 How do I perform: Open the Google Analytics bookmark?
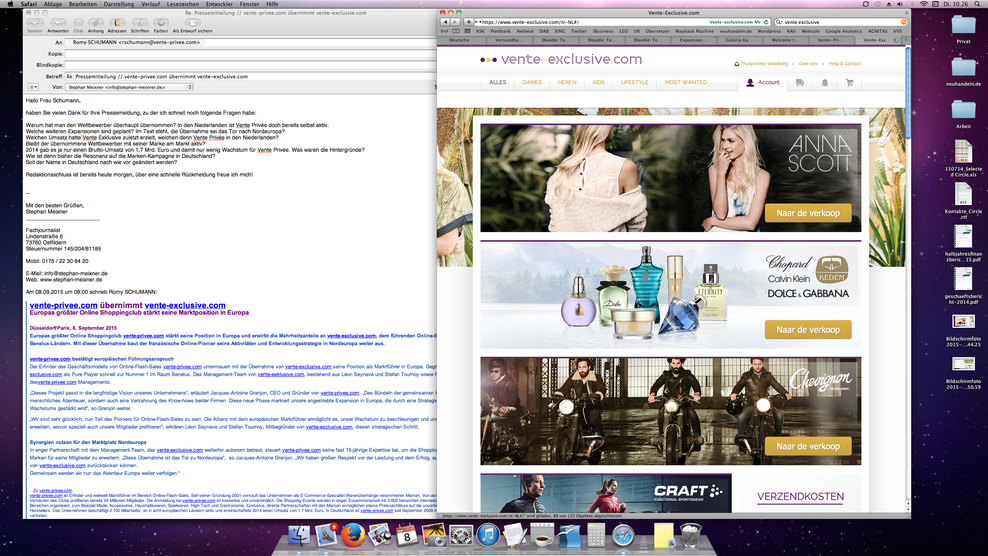click(x=843, y=31)
